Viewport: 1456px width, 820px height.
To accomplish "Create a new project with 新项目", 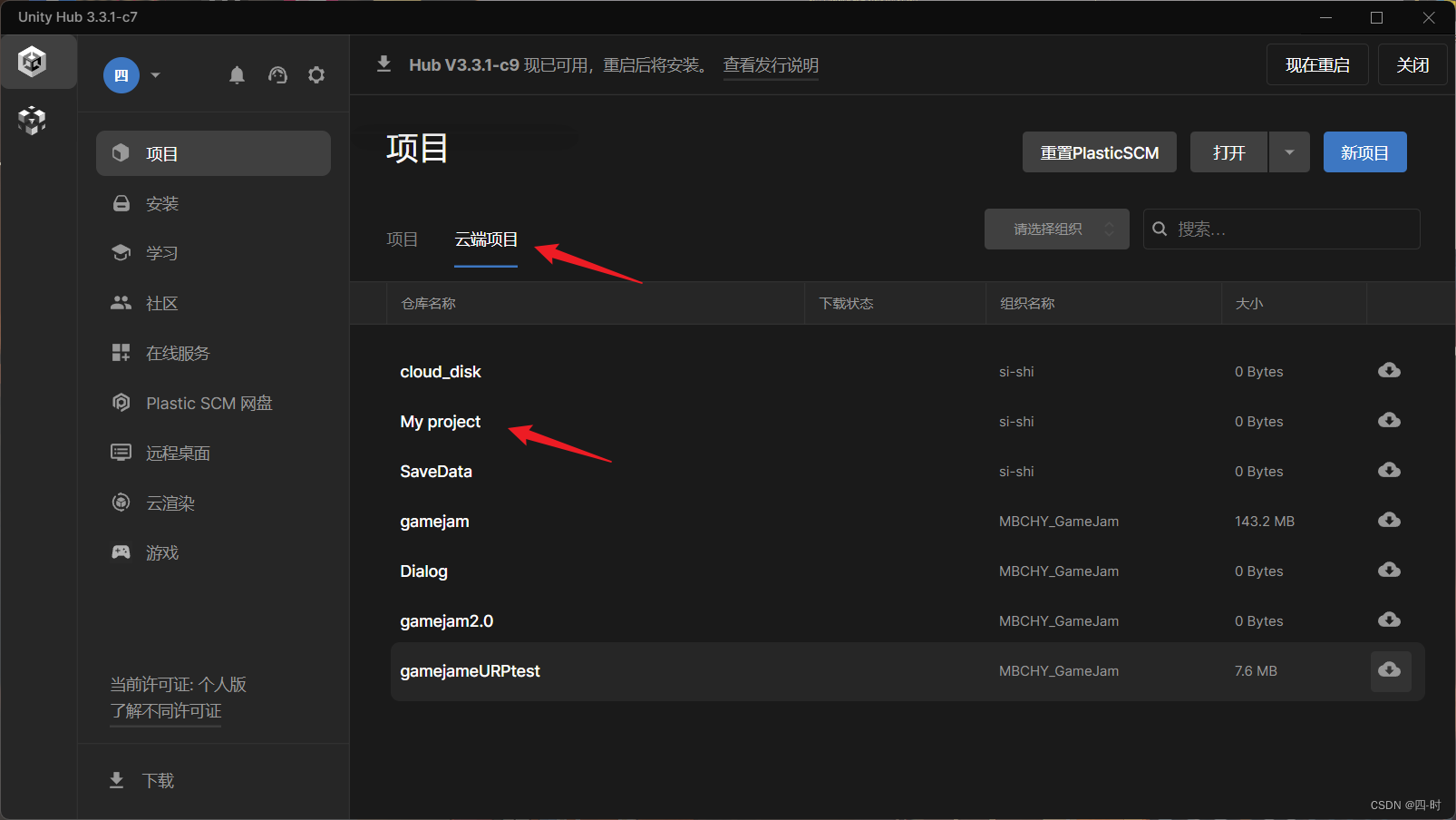I will coord(1364,152).
